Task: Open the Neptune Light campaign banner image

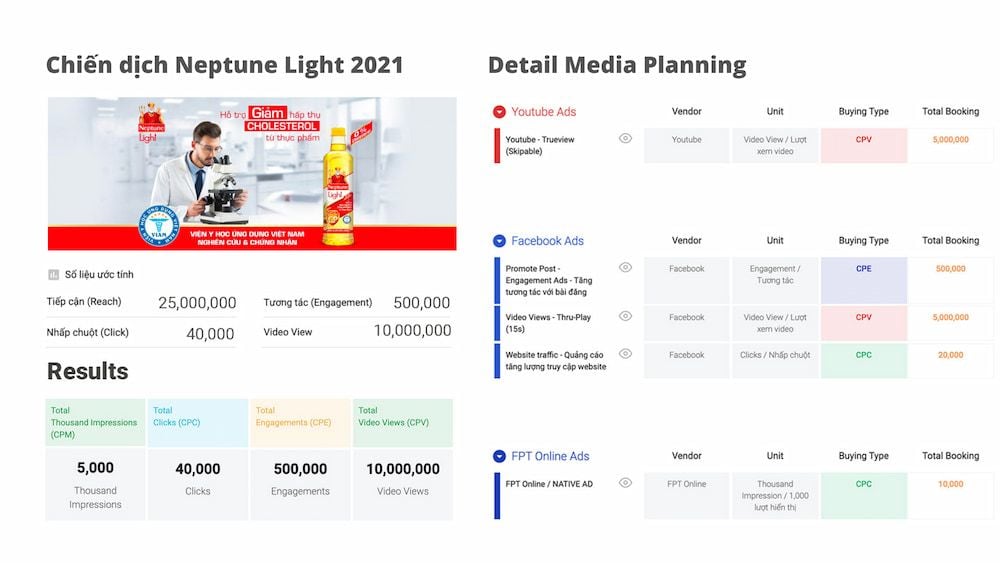Action: 252,173
